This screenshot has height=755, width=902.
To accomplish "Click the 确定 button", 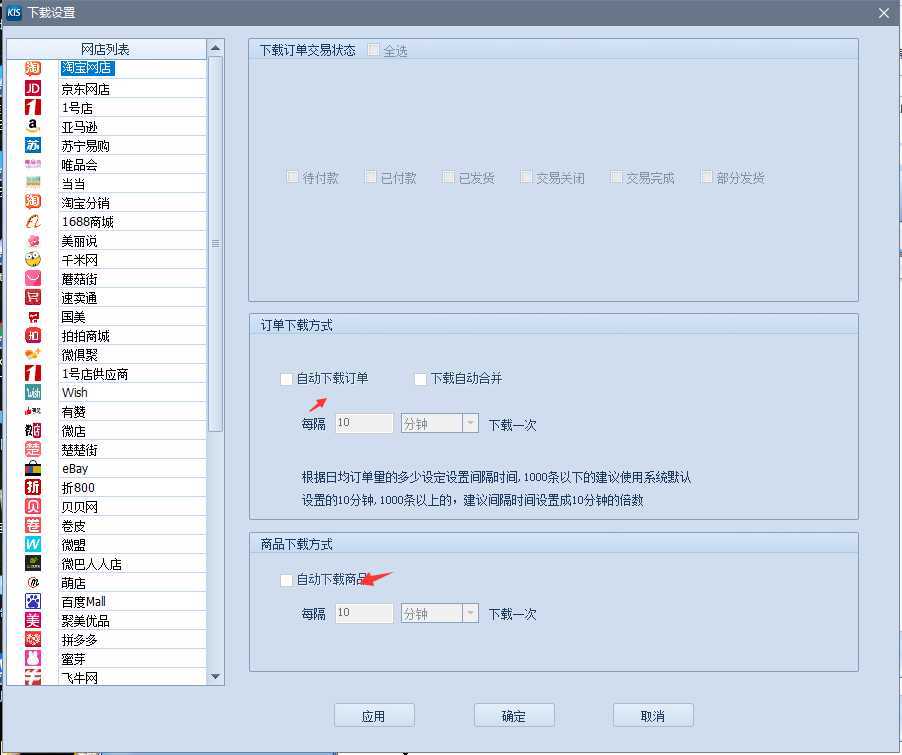I will point(514,715).
